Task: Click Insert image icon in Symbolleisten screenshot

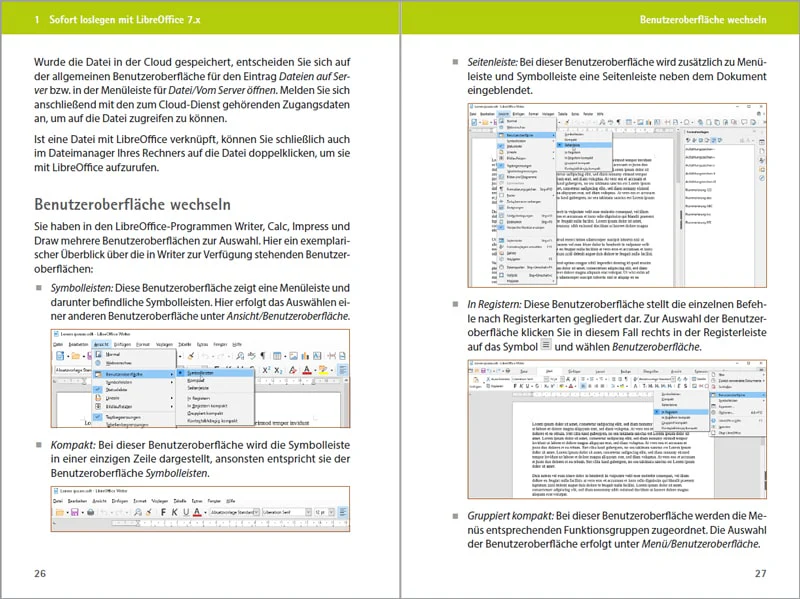Action: pos(293,356)
